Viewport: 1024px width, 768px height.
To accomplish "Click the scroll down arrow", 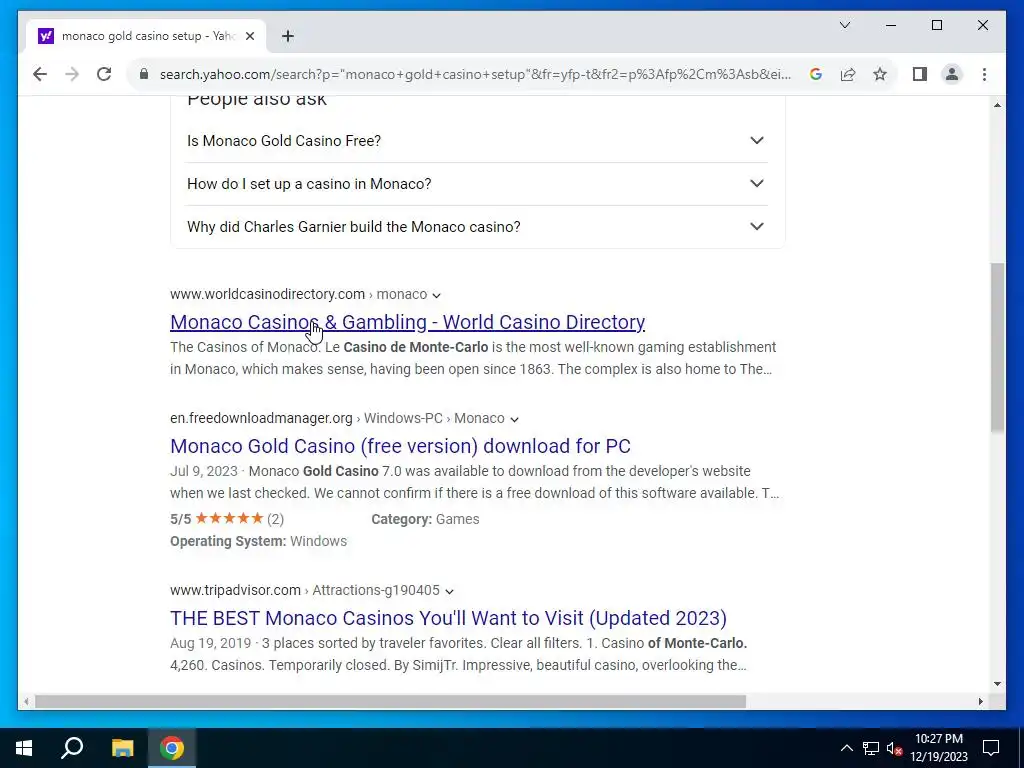I will (x=997, y=684).
